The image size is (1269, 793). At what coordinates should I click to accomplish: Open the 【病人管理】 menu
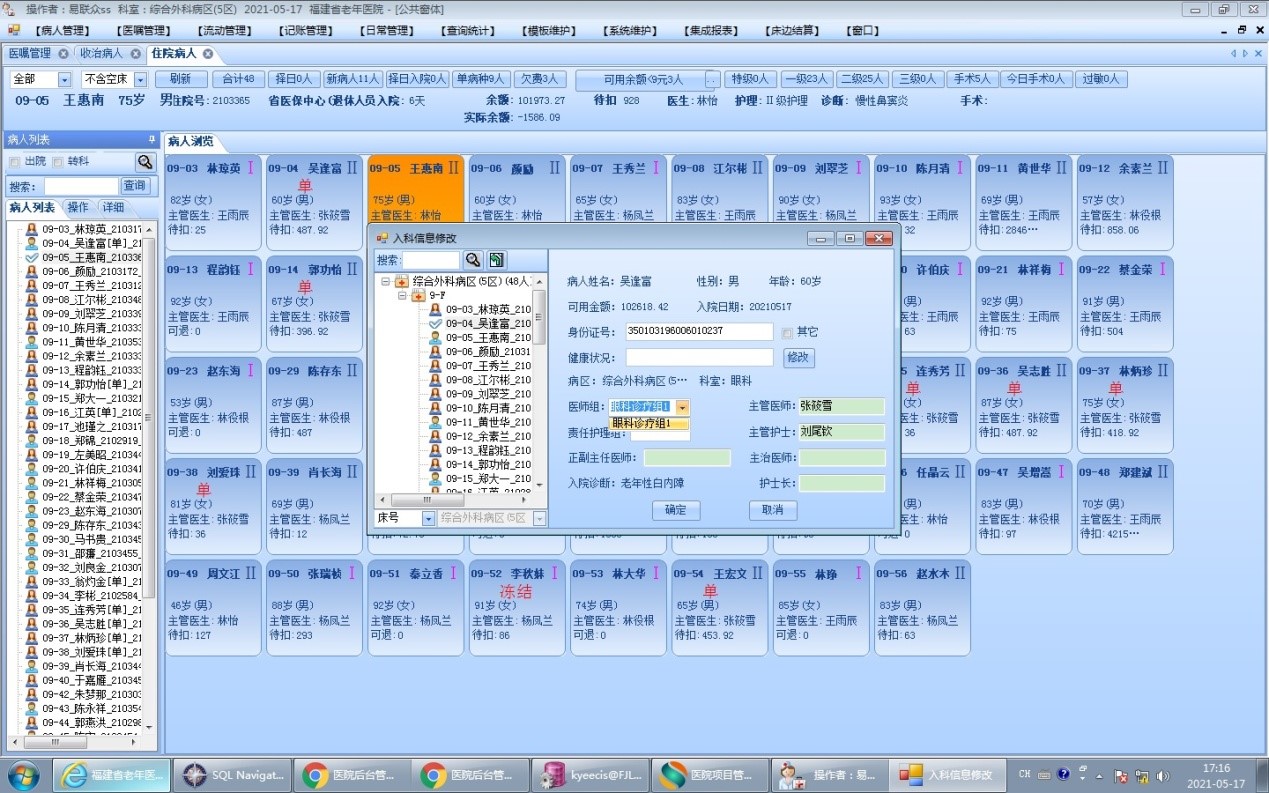pos(62,31)
